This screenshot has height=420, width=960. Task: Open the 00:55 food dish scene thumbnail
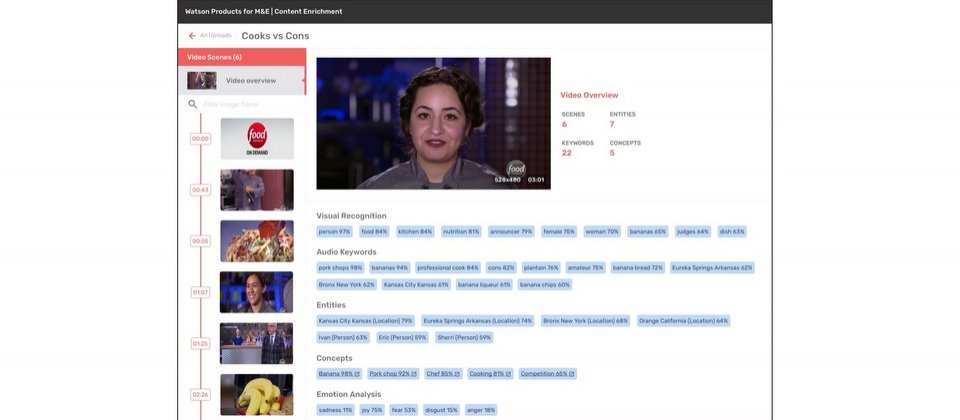257,241
